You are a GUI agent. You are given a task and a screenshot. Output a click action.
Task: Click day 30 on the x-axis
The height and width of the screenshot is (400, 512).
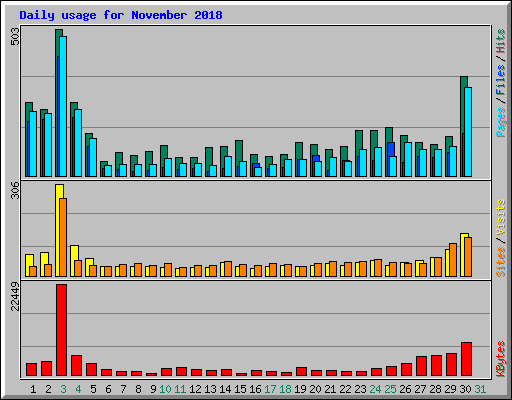tap(465, 389)
